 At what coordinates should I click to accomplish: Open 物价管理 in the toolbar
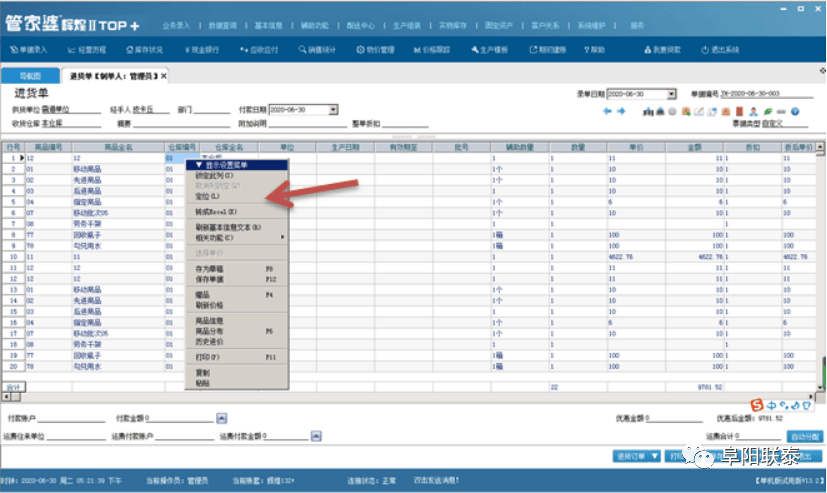click(x=375, y=50)
